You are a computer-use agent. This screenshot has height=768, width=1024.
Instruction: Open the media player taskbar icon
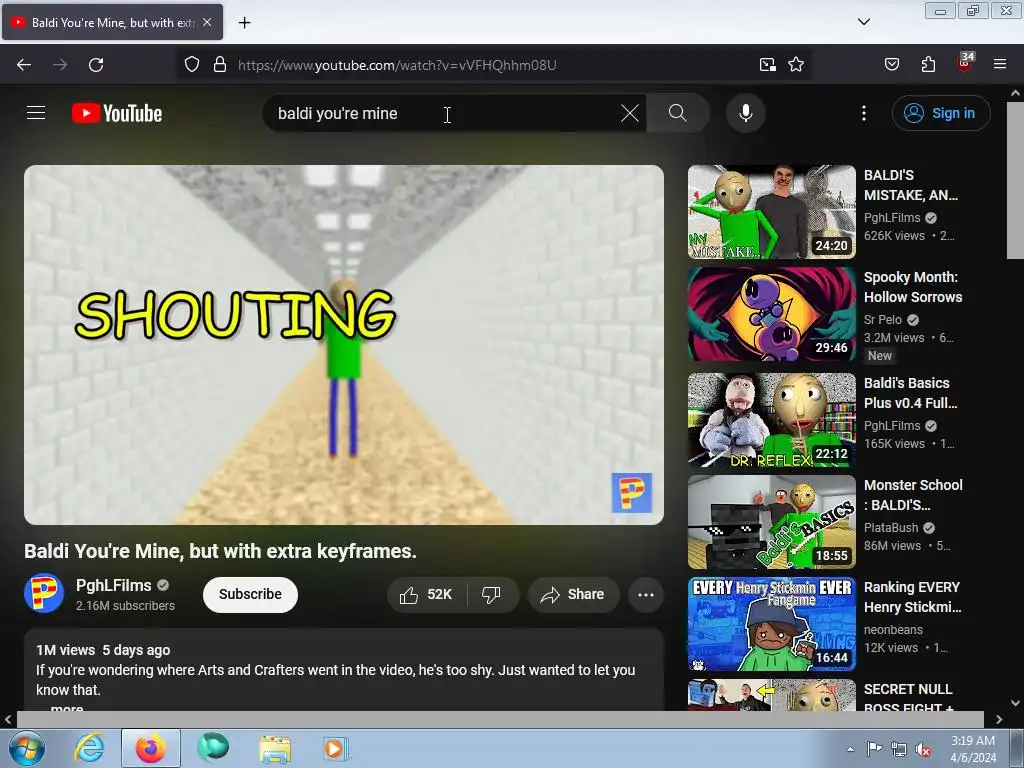(336, 748)
